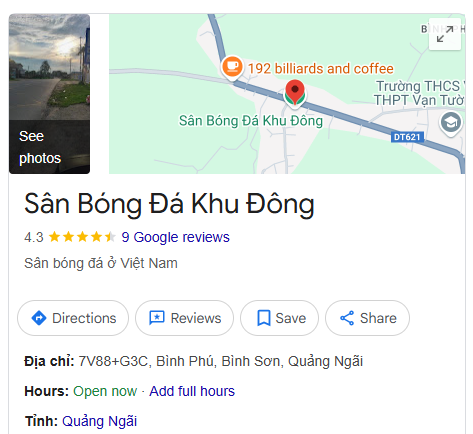
Task: Click the Save button label
Action: click(x=290, y=318)
